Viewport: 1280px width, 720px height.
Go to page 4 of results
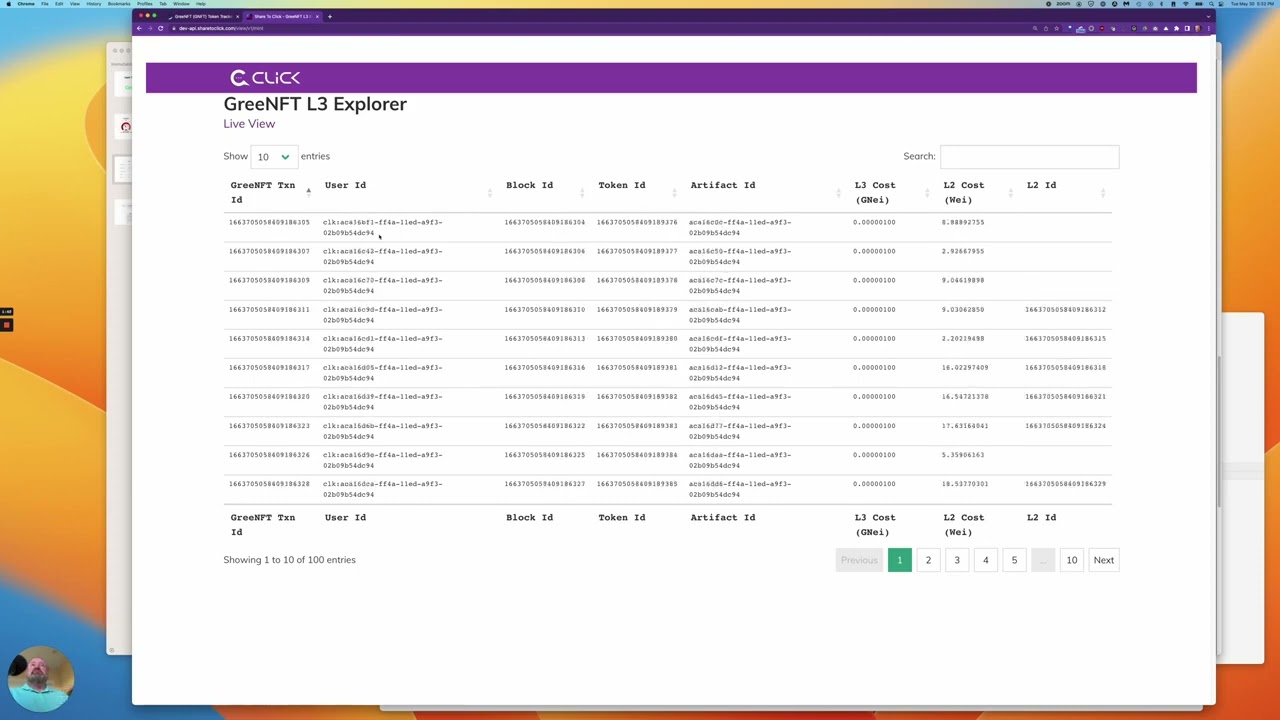tap(985, 560)
